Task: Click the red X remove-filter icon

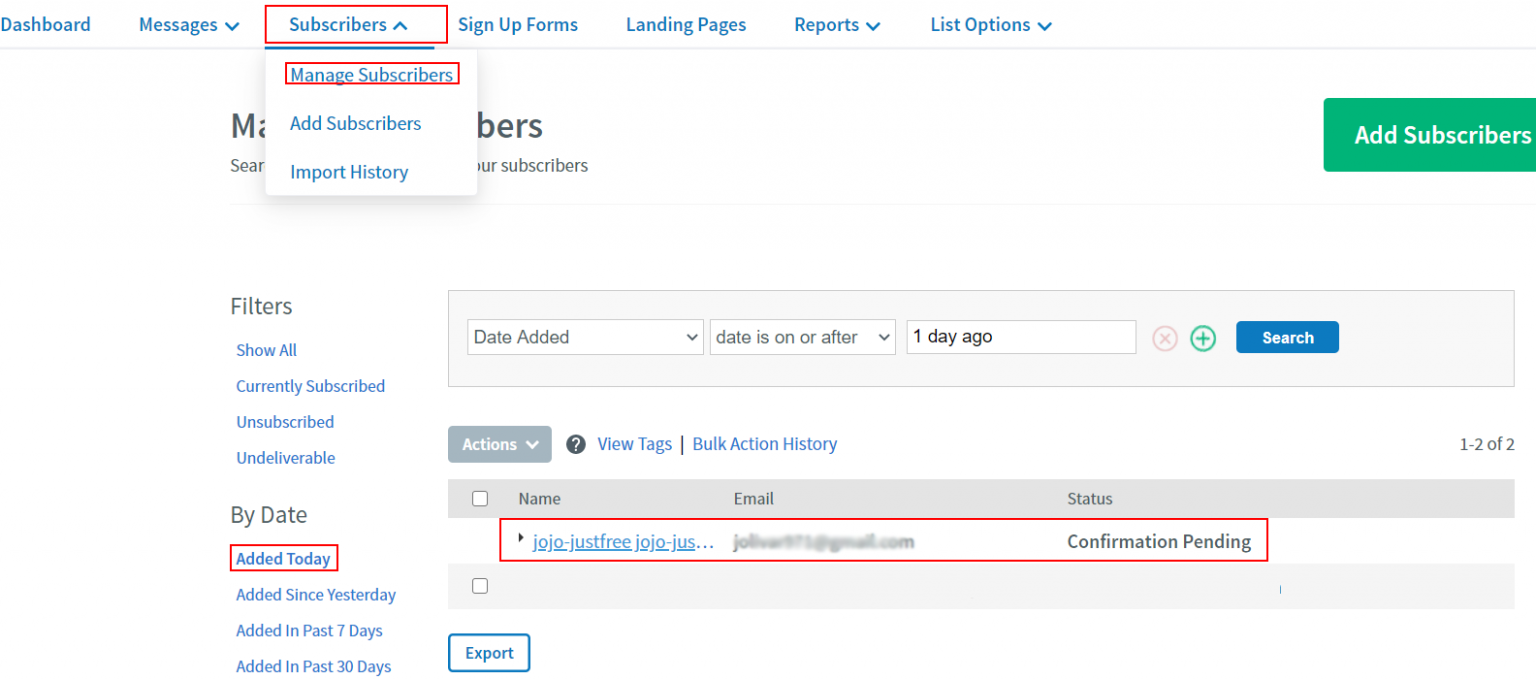Action: tap(1165, 338)
